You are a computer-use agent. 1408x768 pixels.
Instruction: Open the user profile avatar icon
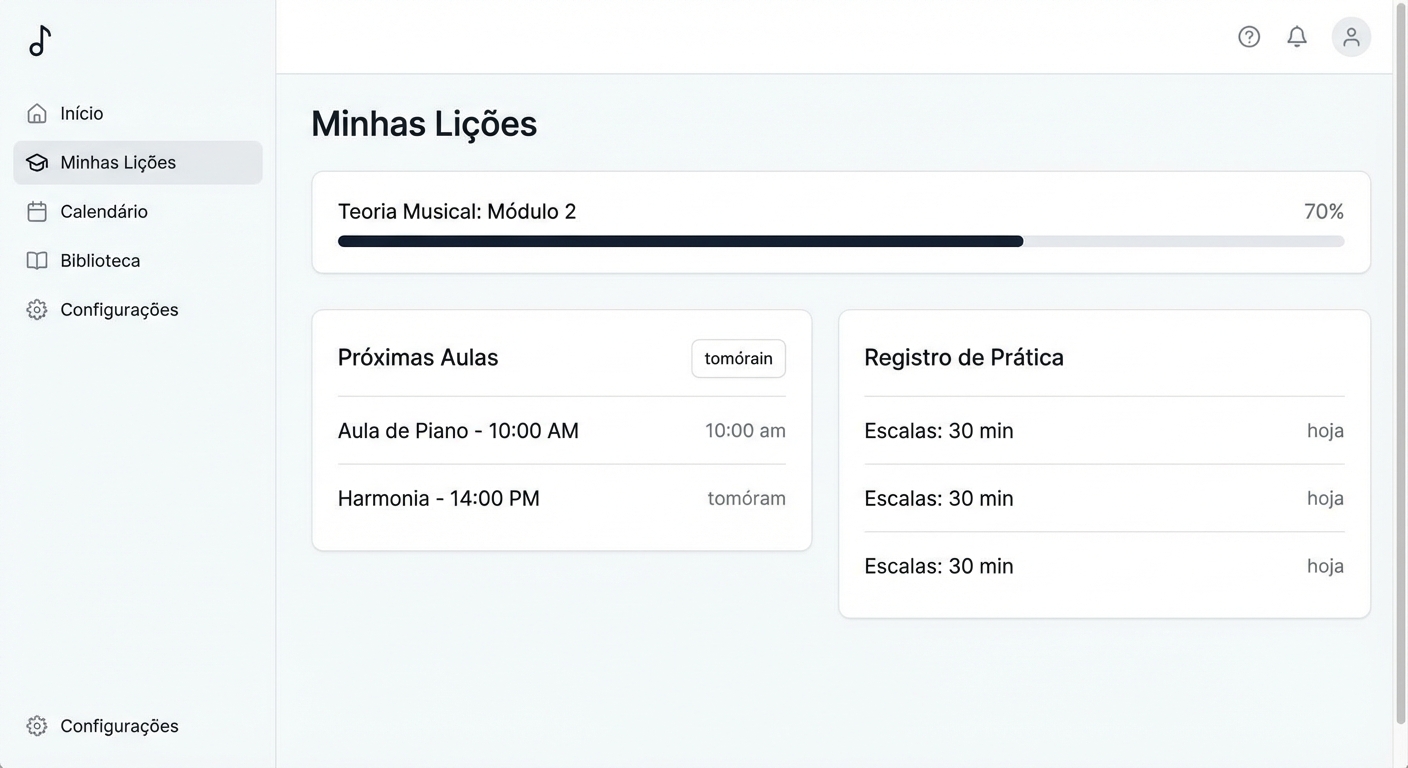[1351, 36]
